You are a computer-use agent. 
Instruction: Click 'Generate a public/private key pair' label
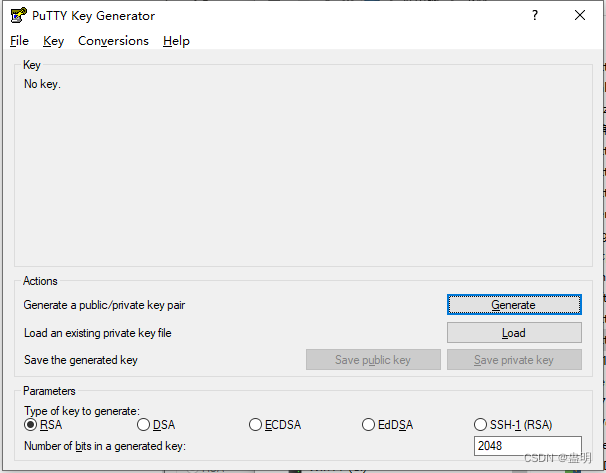click(x=104, y=305)
